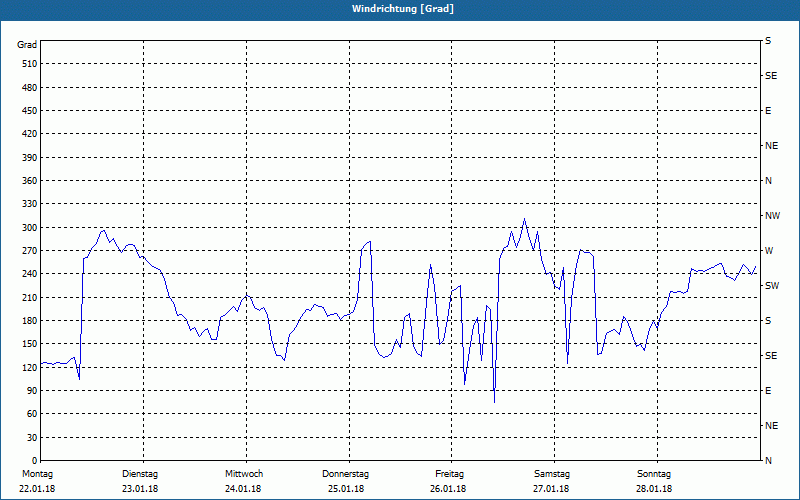
Task: Click the 'Freitag' day label
Action: (x=449, y=474)
